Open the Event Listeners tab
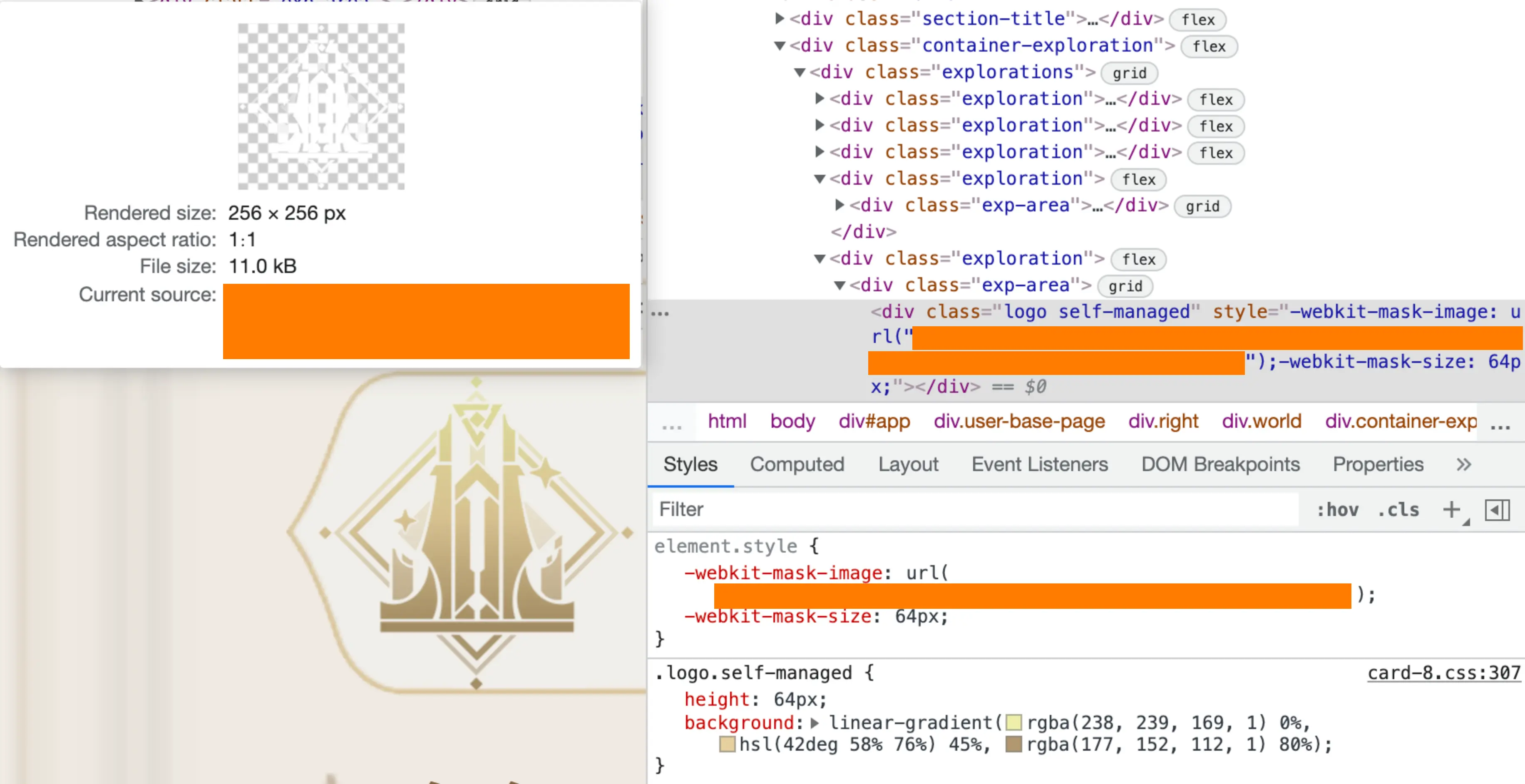Screen dimensions: 1525x784 point(1040,464)
